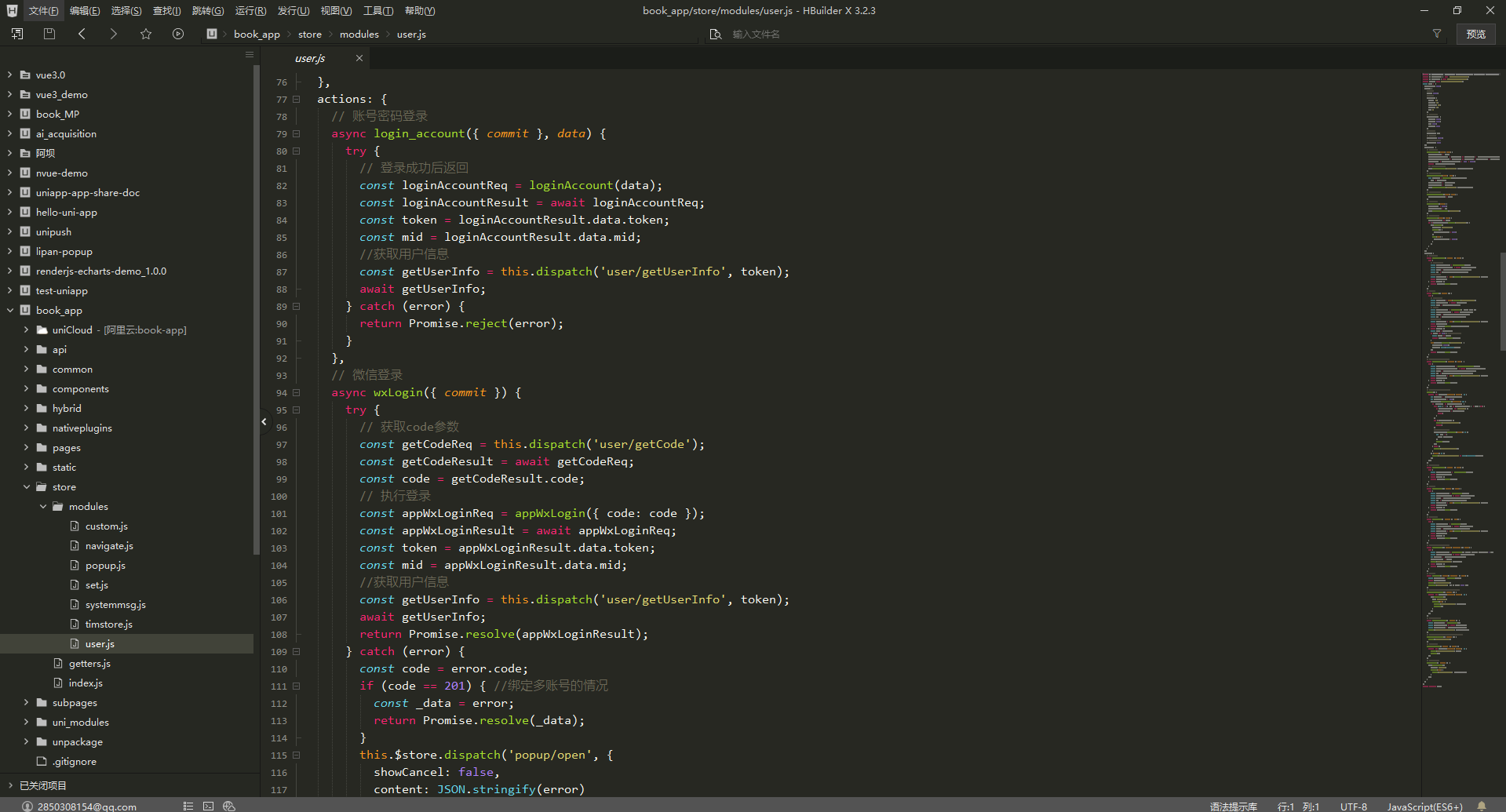This screenshot has width=1506, height=812.
Task: Click the list view icon in the status bar
Action: coord(188,806)
